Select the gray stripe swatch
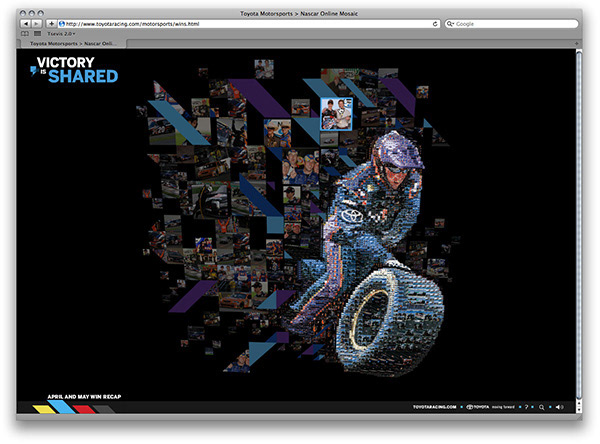This screenshot has height=444, width=600. point(103,409)
